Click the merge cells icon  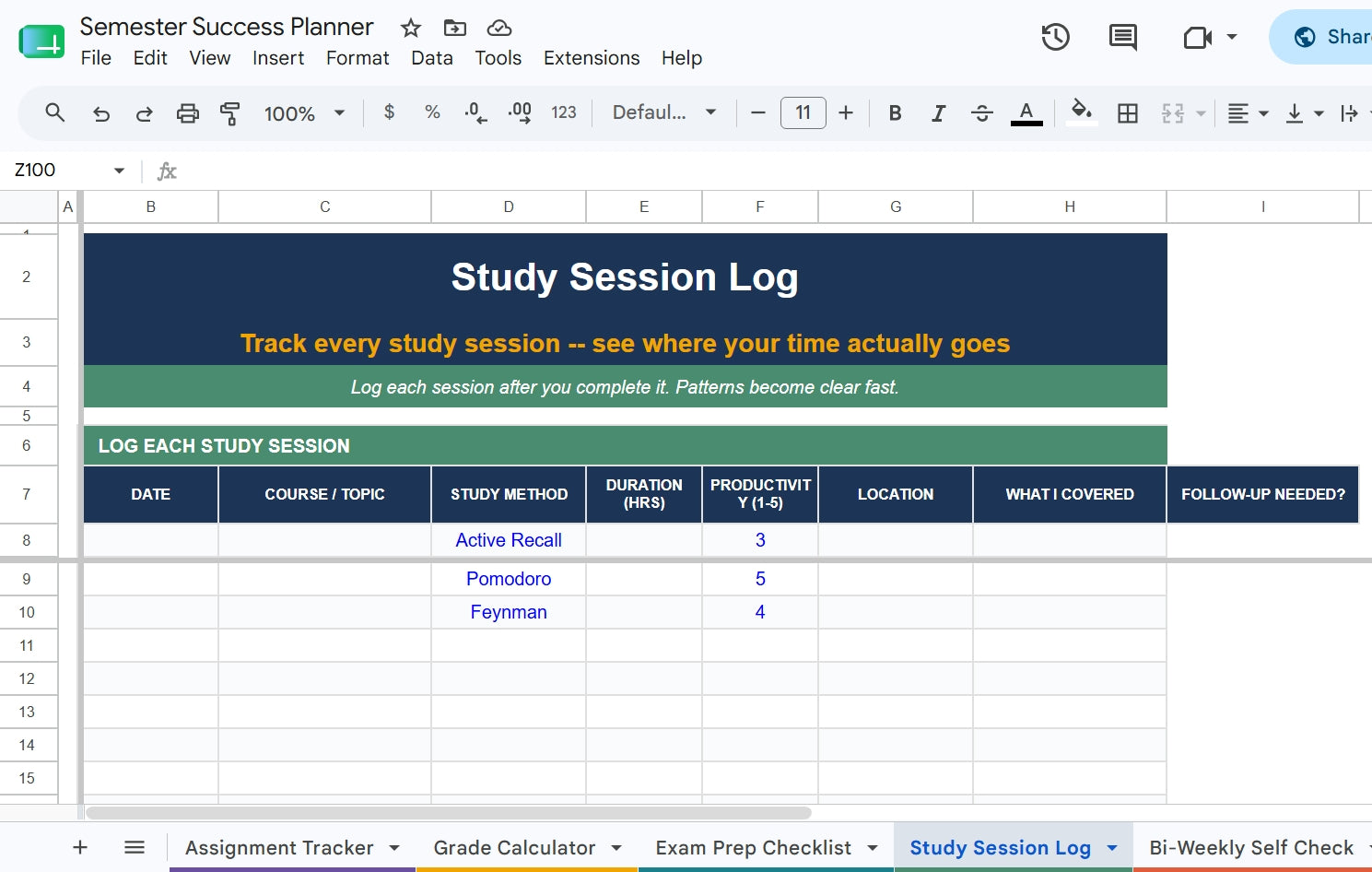[x=1173, y=112]
